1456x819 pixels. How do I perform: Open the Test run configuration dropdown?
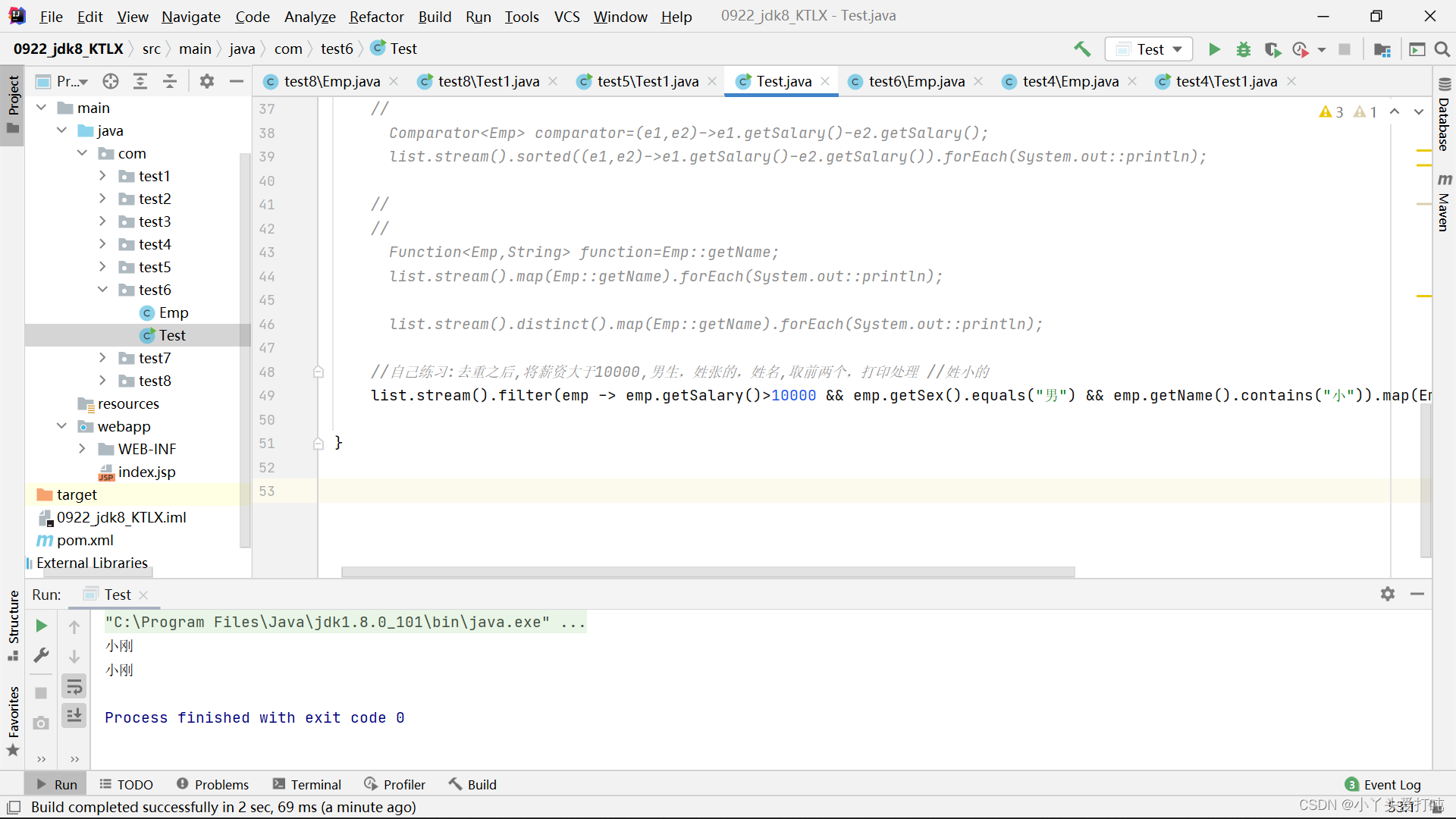(1149, 49)
